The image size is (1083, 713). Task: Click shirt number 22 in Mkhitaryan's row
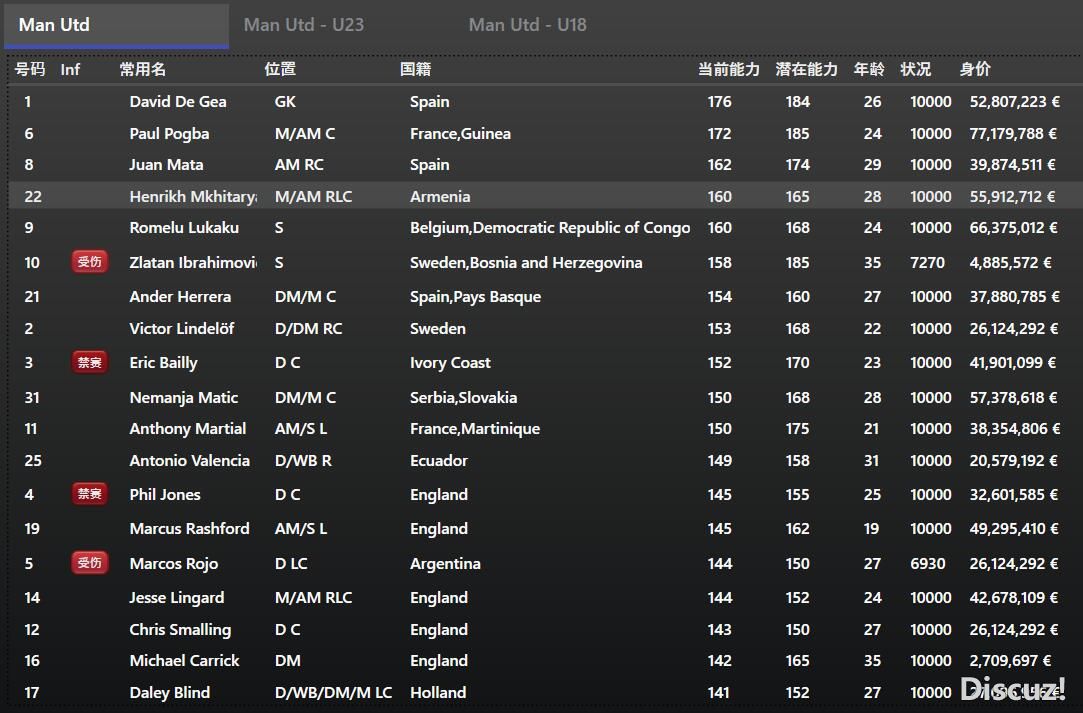[33, 196]
